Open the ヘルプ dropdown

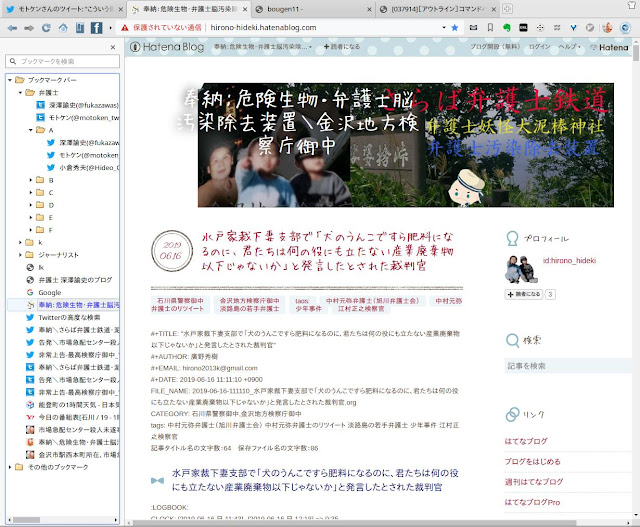570,47
